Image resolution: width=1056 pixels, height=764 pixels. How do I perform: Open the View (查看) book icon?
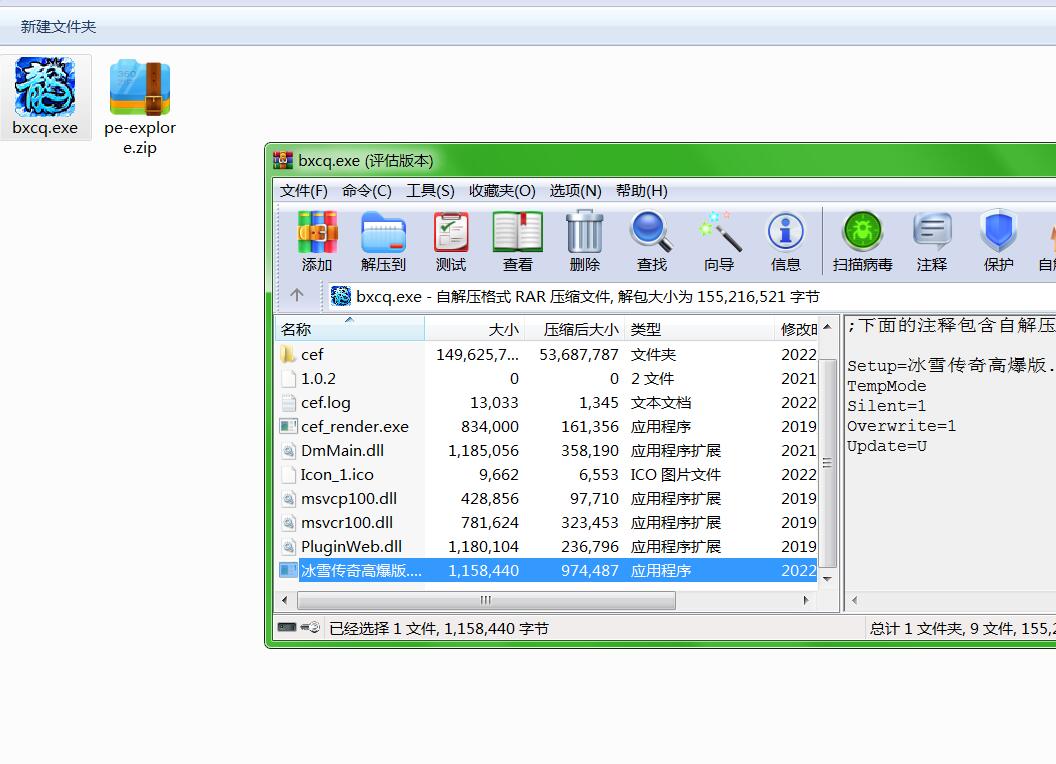click(518, 241)
